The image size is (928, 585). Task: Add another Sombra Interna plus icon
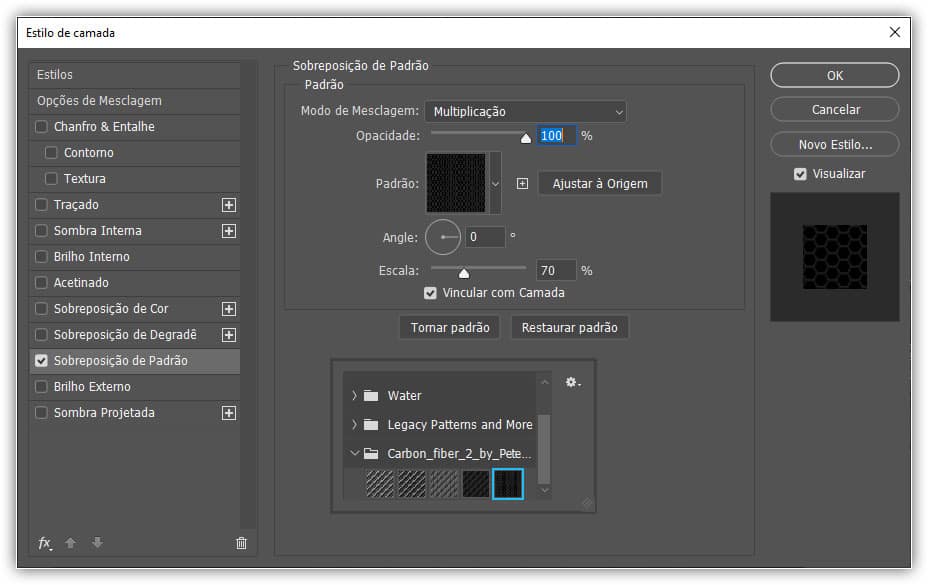click(x=229, y=231)
